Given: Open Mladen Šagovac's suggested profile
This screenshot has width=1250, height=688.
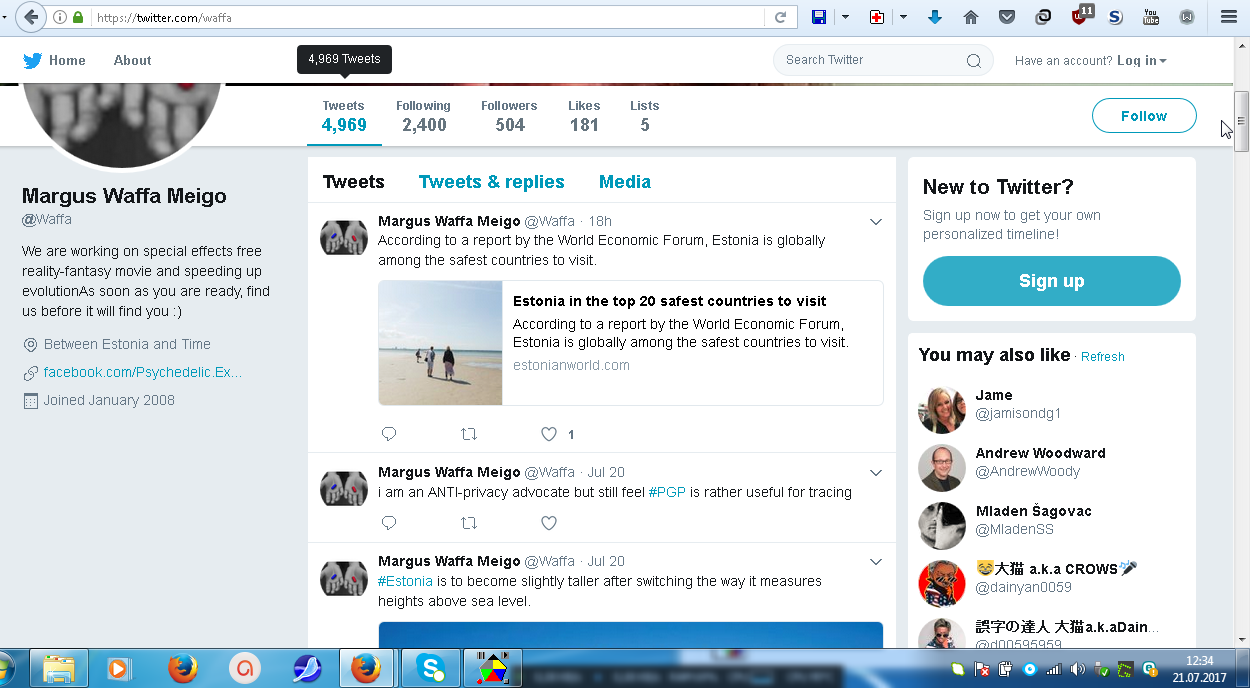Looking at the screenshot, I should tap(1034, 511).
